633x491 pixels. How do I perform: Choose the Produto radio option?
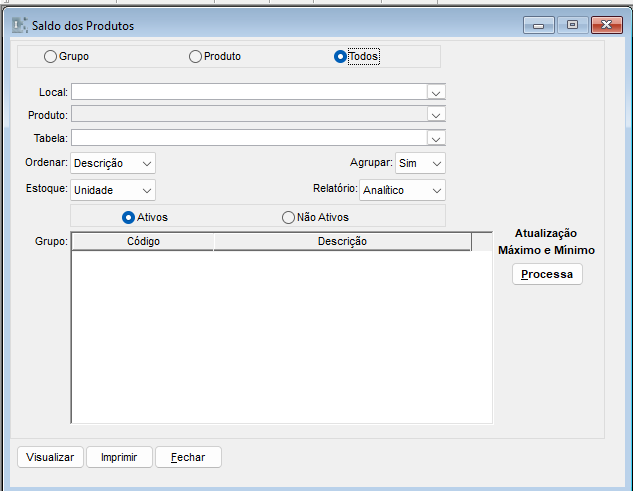pos(196,57)
